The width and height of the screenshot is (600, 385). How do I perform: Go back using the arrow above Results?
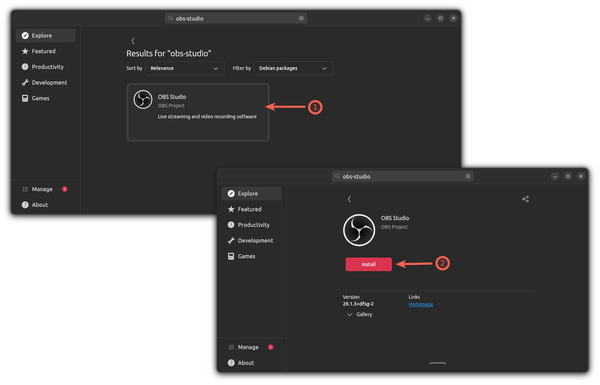tap(133, 41)
